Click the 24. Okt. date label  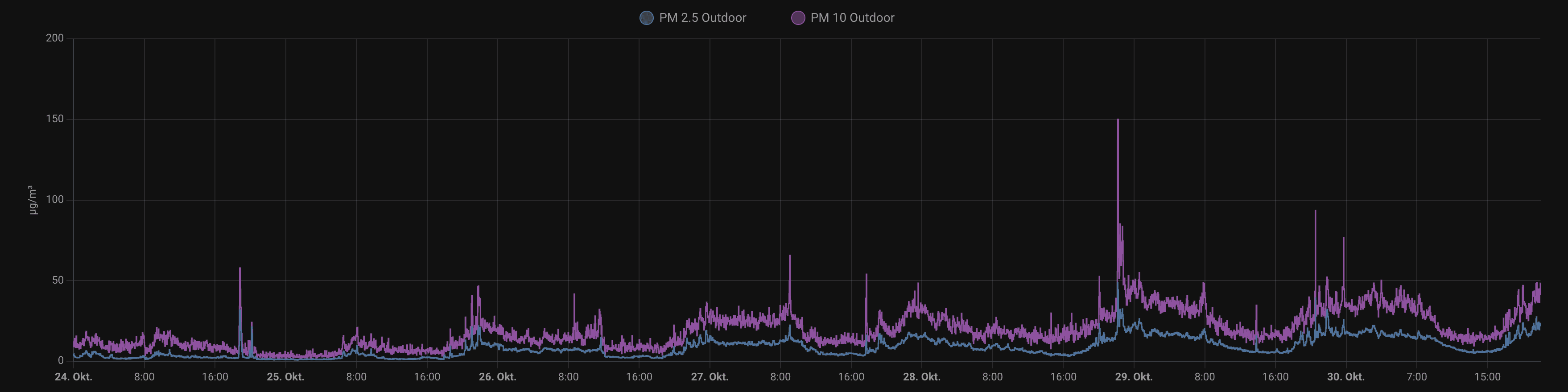point(74,377)
